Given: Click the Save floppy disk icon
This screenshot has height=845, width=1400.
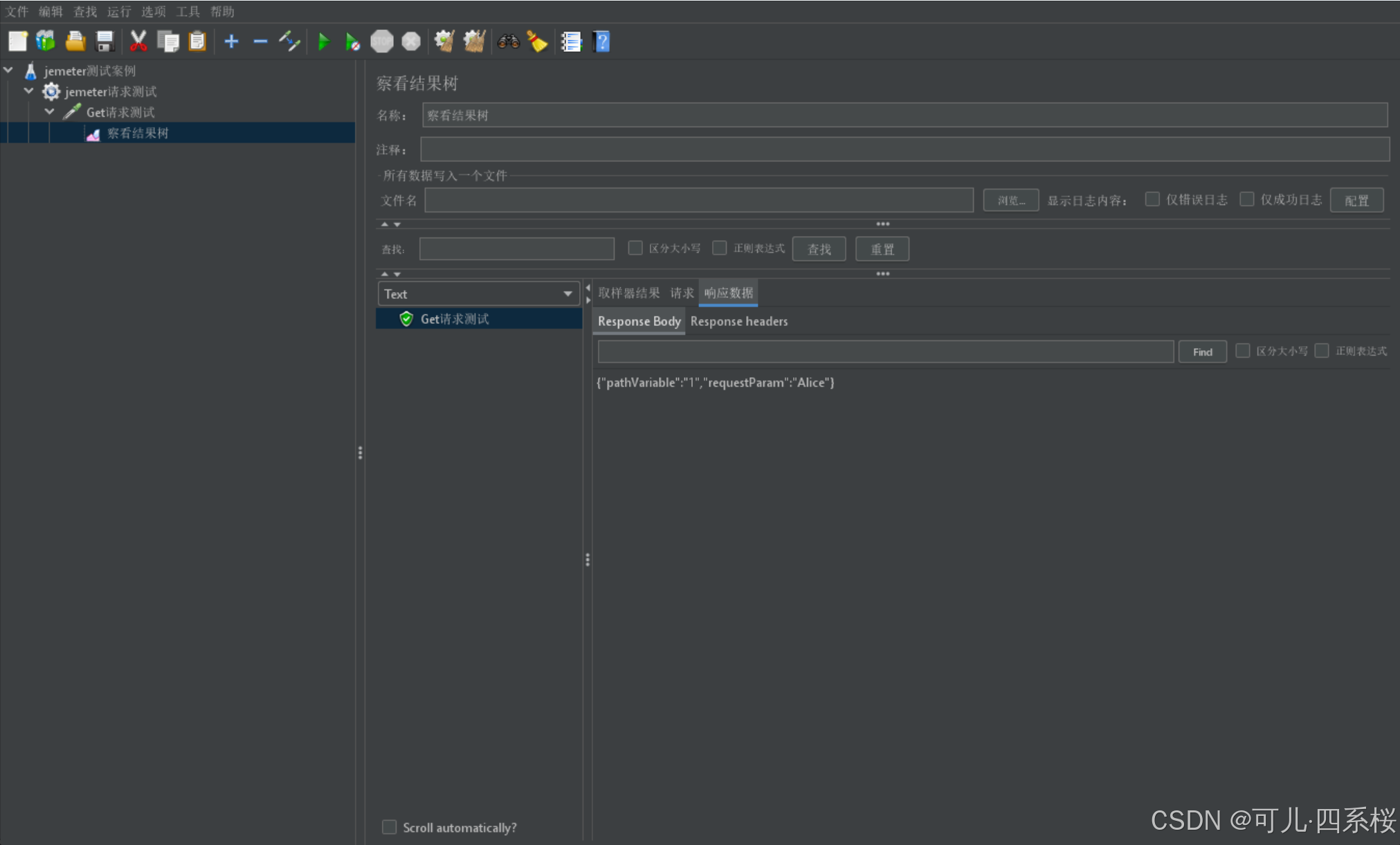Looking at the screenshot, I should pos(104,42).
